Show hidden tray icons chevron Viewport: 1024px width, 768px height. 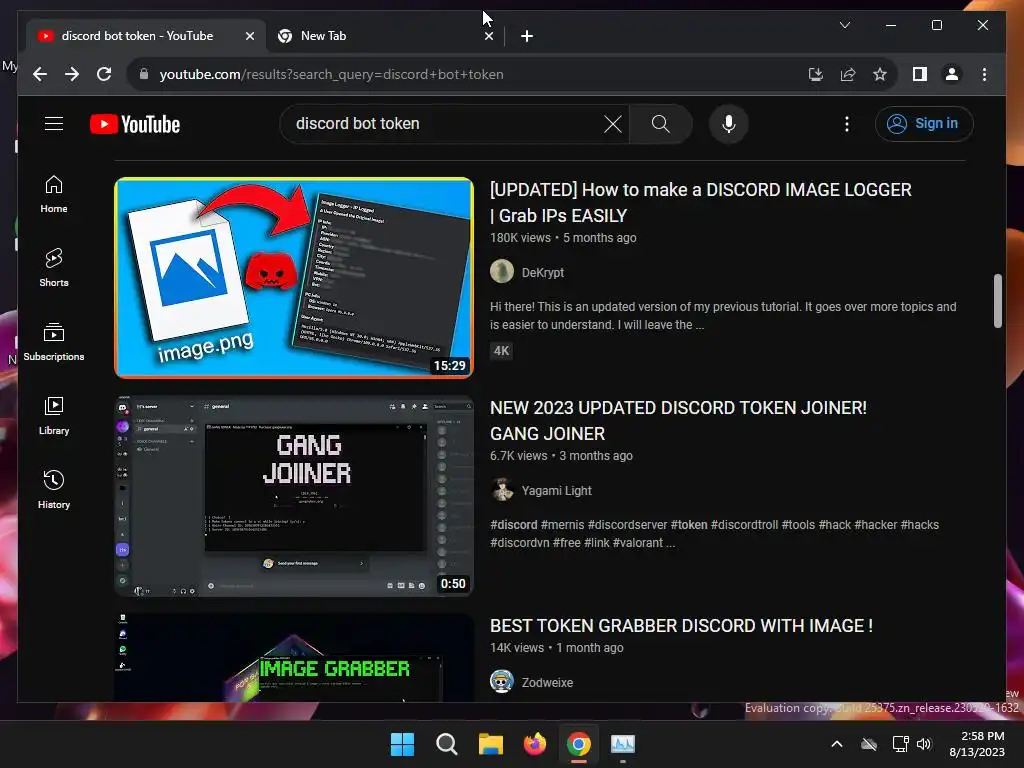tap(837, 744)
